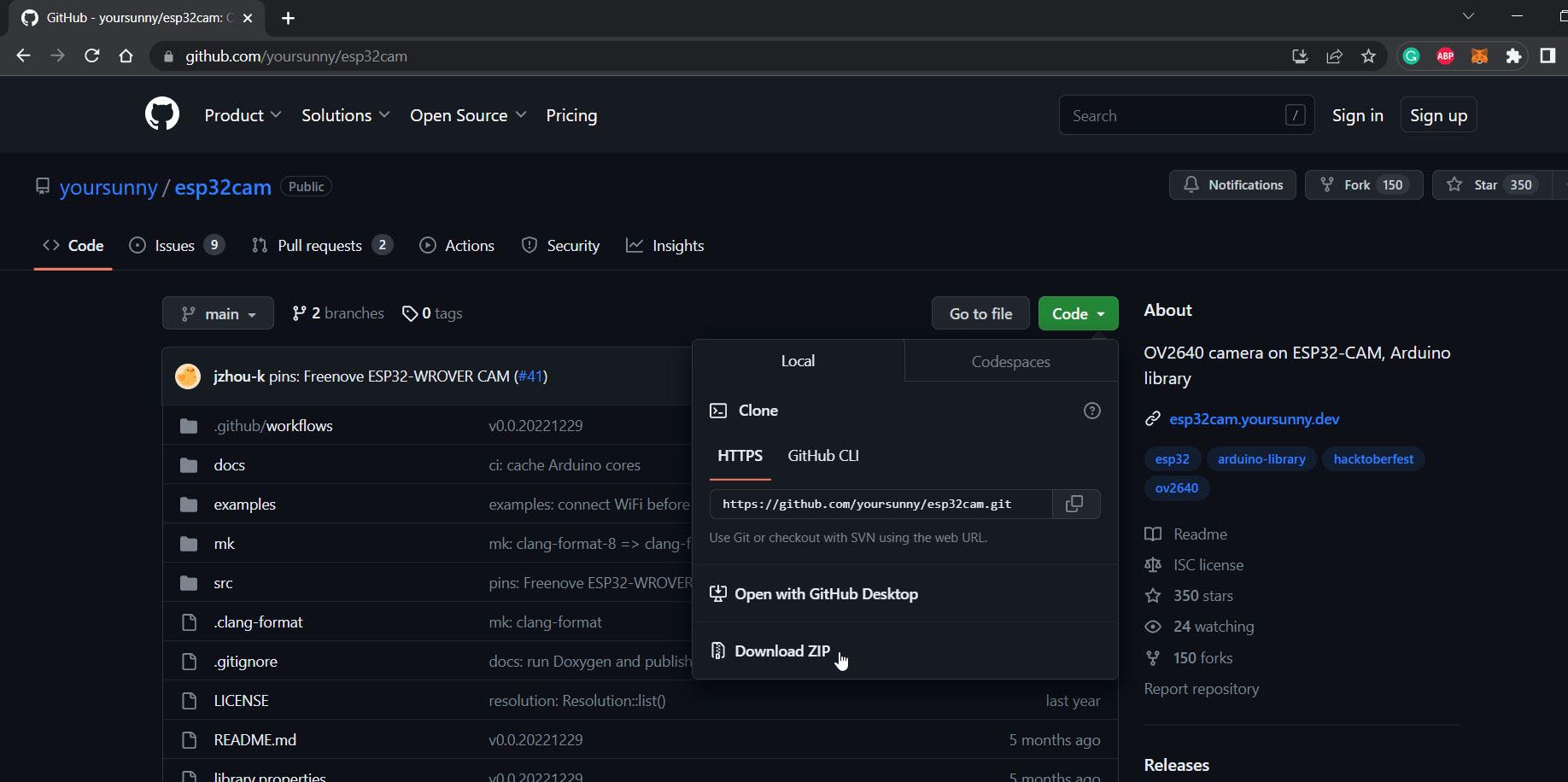The height and width of the screenshot is (782, 1568).
Task: View the 2 branches link
Action: click(x=338, y=313)
